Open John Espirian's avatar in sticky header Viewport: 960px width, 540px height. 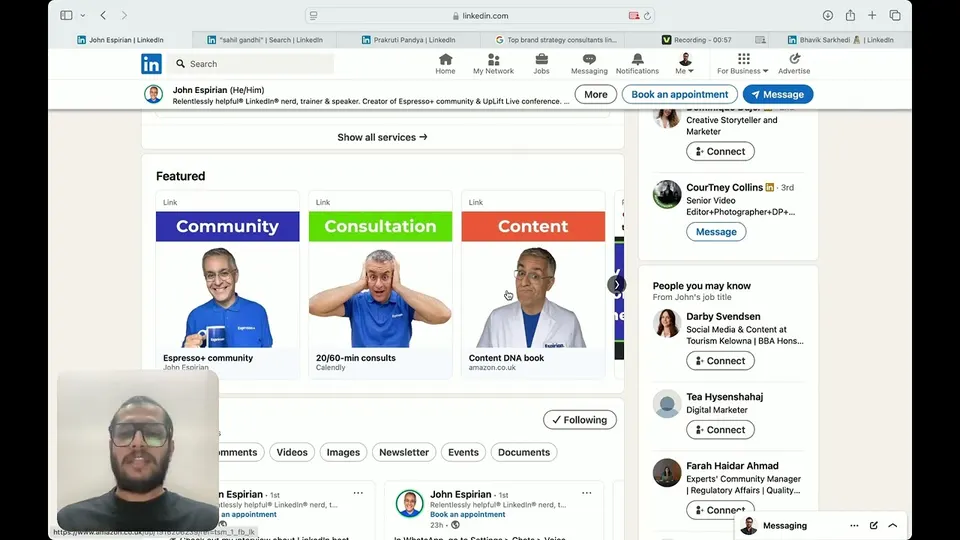pos(154,94)
